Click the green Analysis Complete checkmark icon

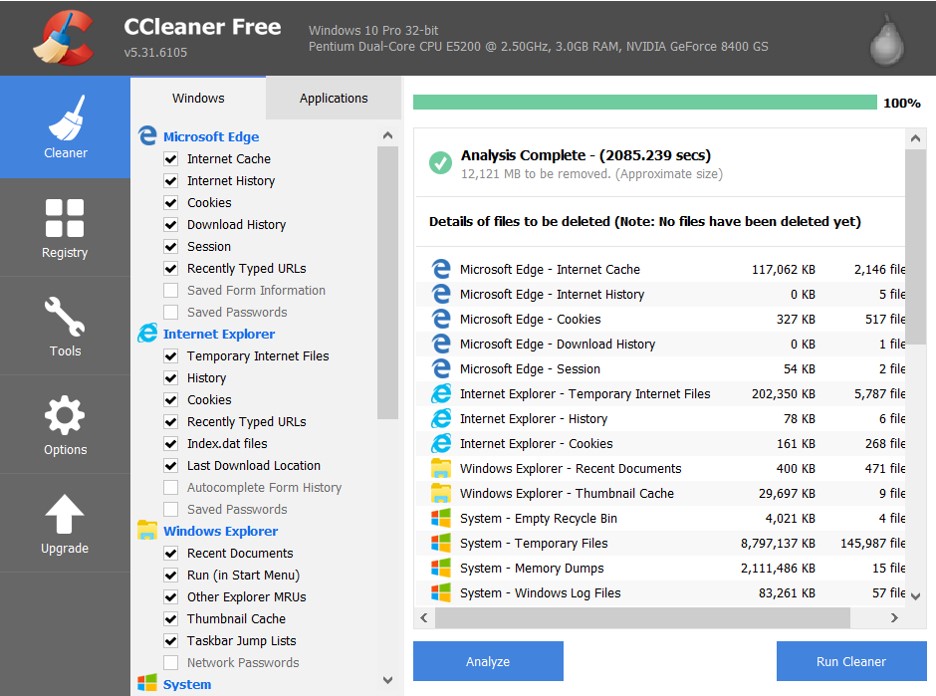coord(441,163)
